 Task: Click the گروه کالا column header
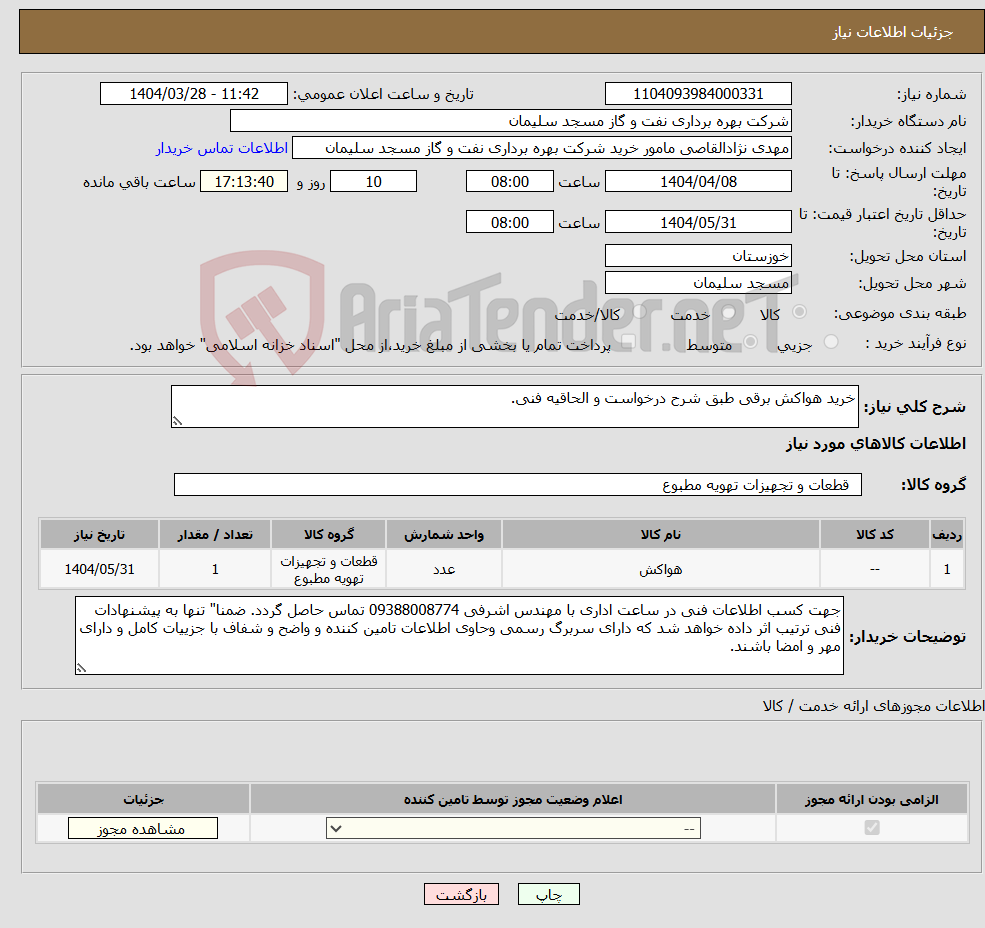click(329, 534)
